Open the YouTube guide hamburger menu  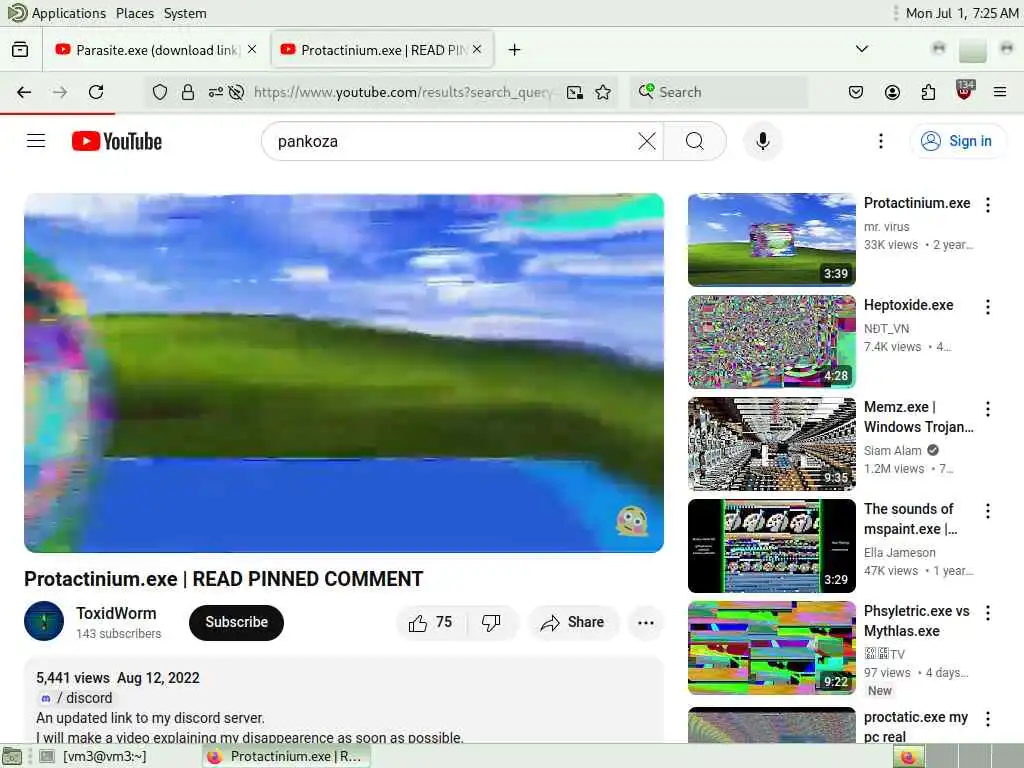[x=36, y=141]
